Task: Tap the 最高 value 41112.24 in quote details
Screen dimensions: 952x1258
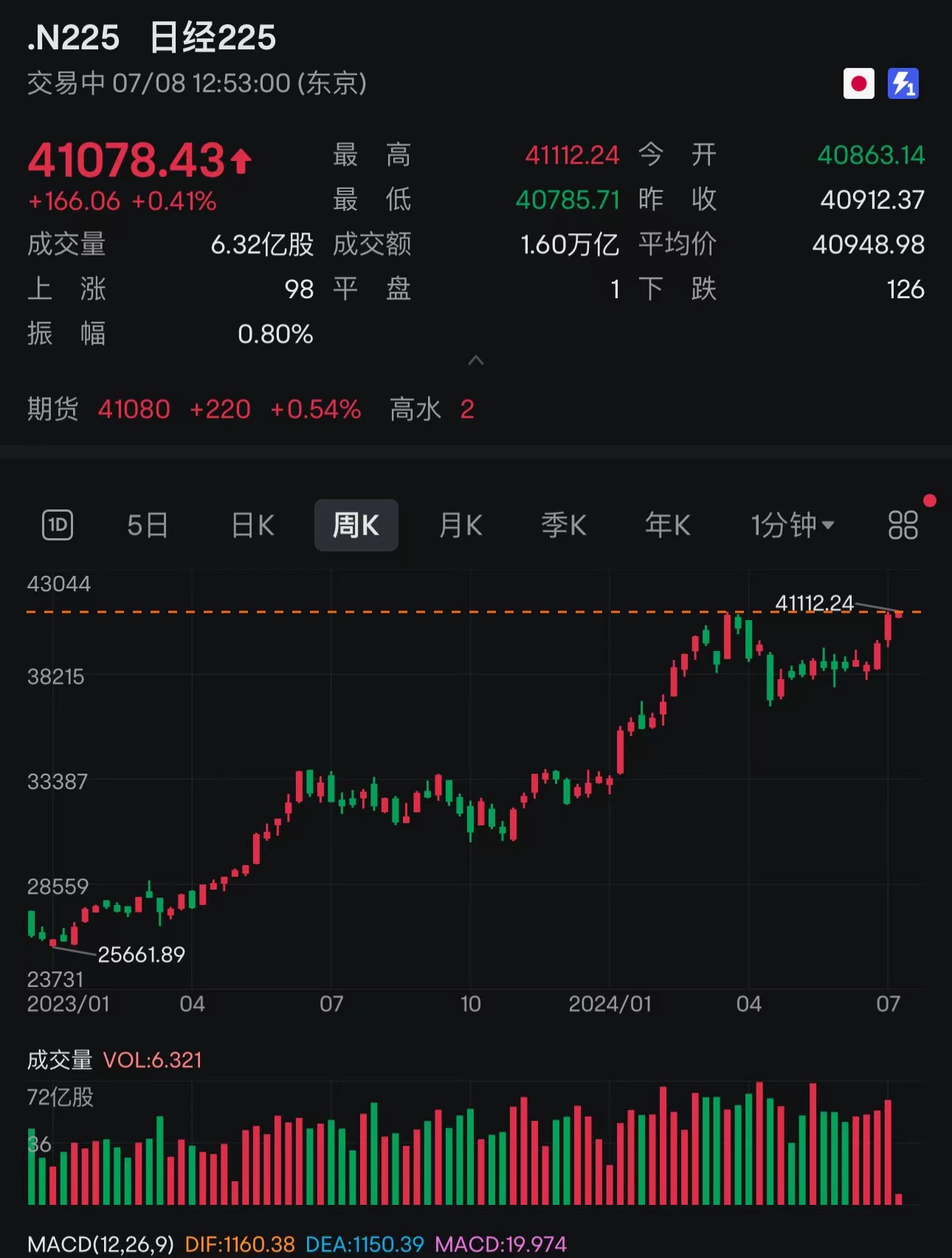Action: 572,155
